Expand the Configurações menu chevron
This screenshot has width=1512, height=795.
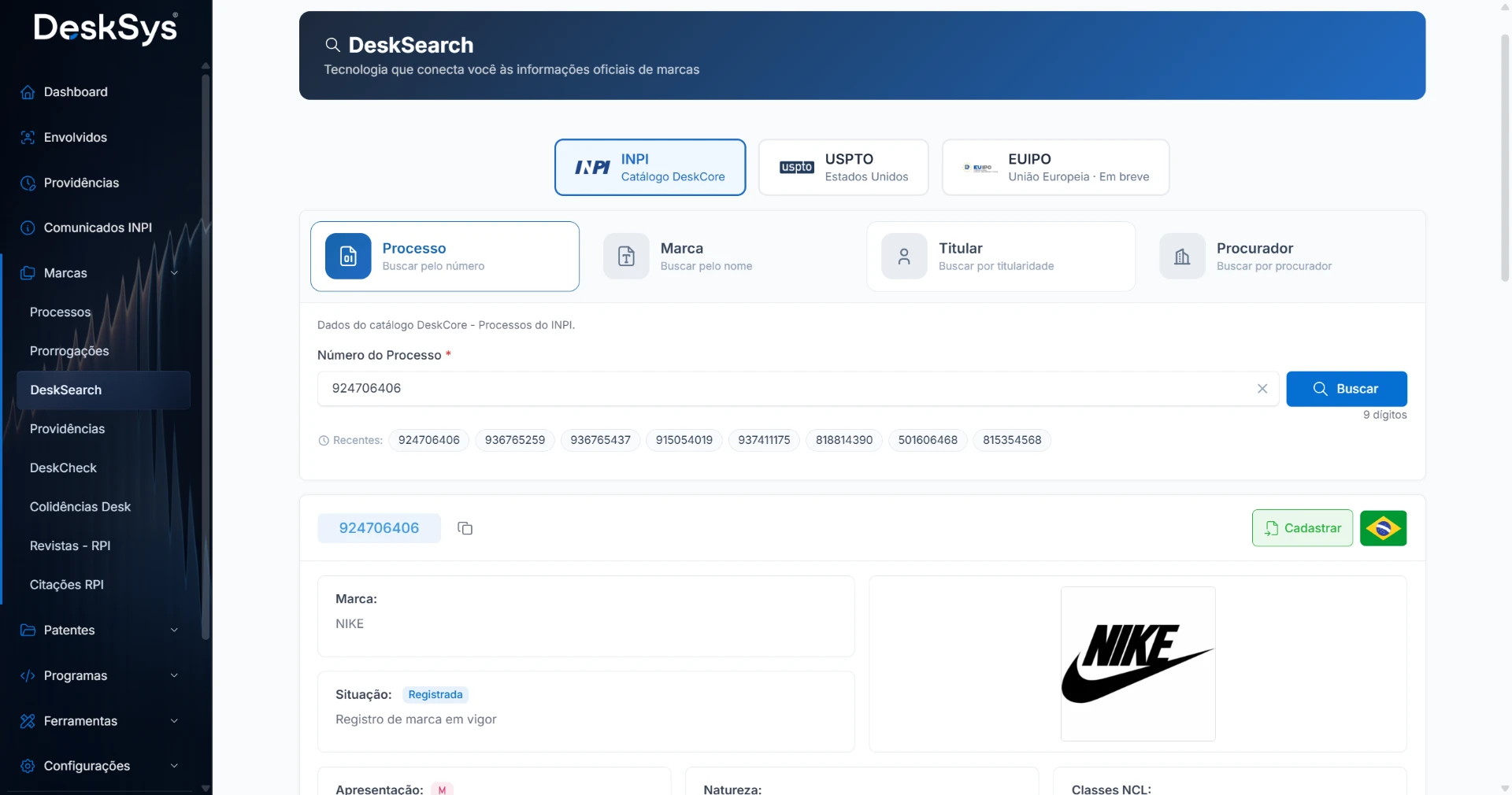pos(174,767)
